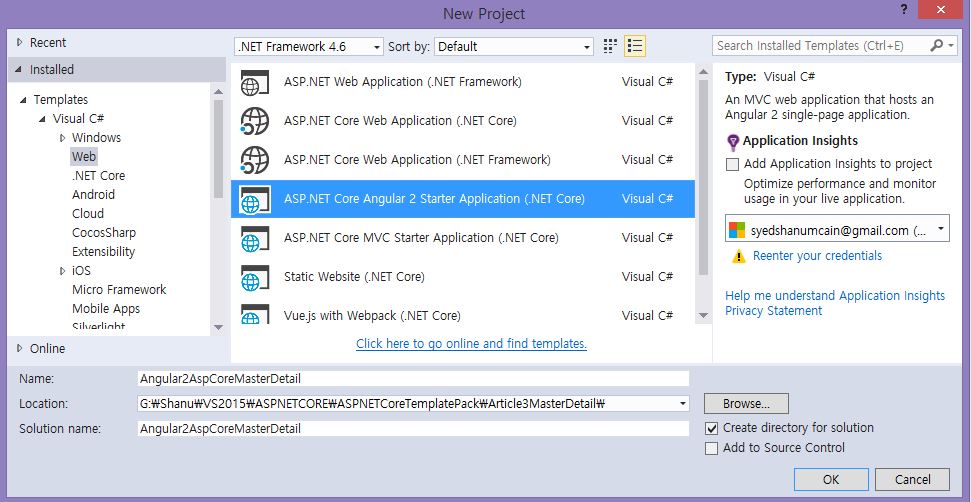
Task: Click the Vue.js with Webpack template icon
Action: [x=255, y=314]
